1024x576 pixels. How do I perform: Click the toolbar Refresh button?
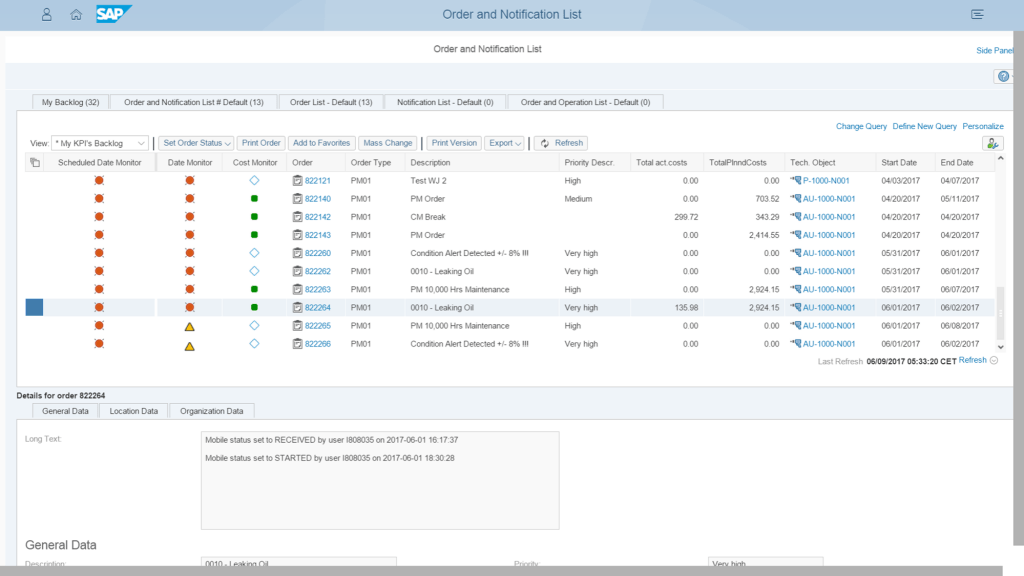click(x=562, y=143)
